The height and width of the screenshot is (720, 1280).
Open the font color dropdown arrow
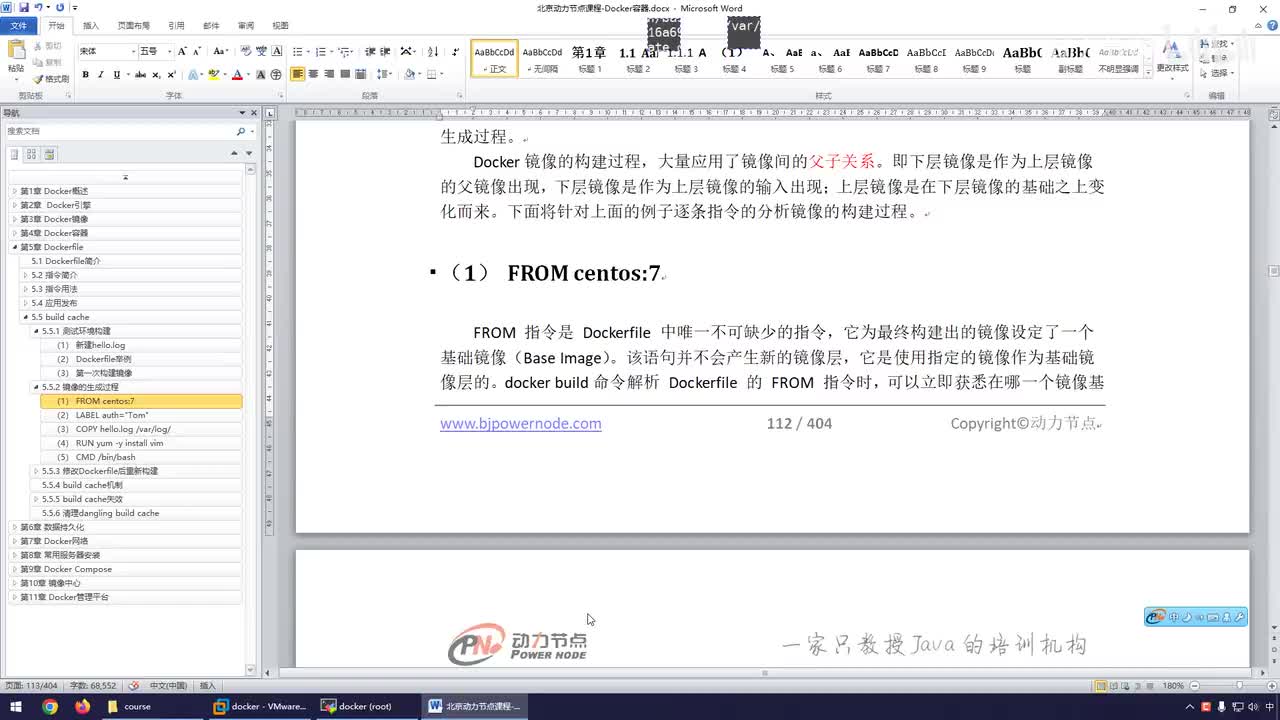pyautogui.click(x=248, y=74)
